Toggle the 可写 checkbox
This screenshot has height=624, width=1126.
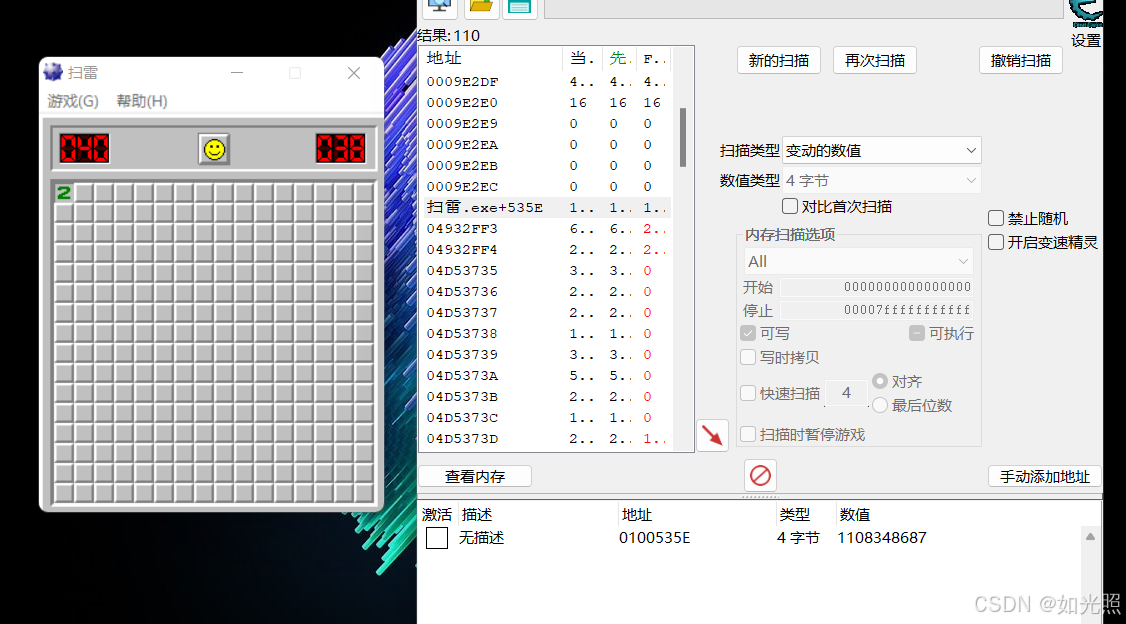[748, 333]
